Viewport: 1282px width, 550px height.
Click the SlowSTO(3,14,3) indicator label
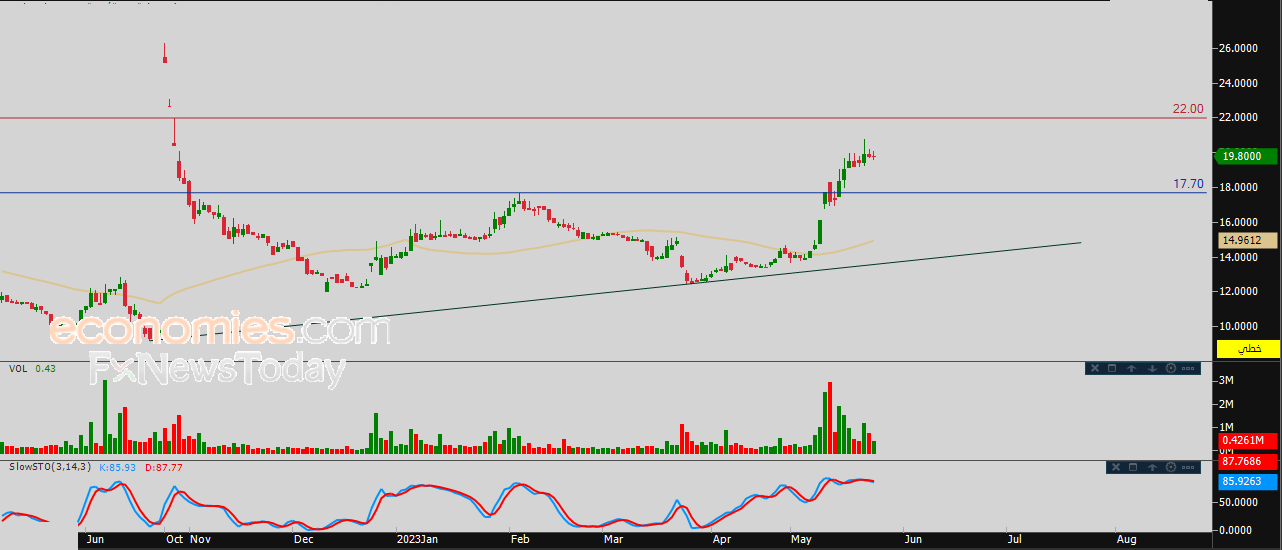[50, 467]
